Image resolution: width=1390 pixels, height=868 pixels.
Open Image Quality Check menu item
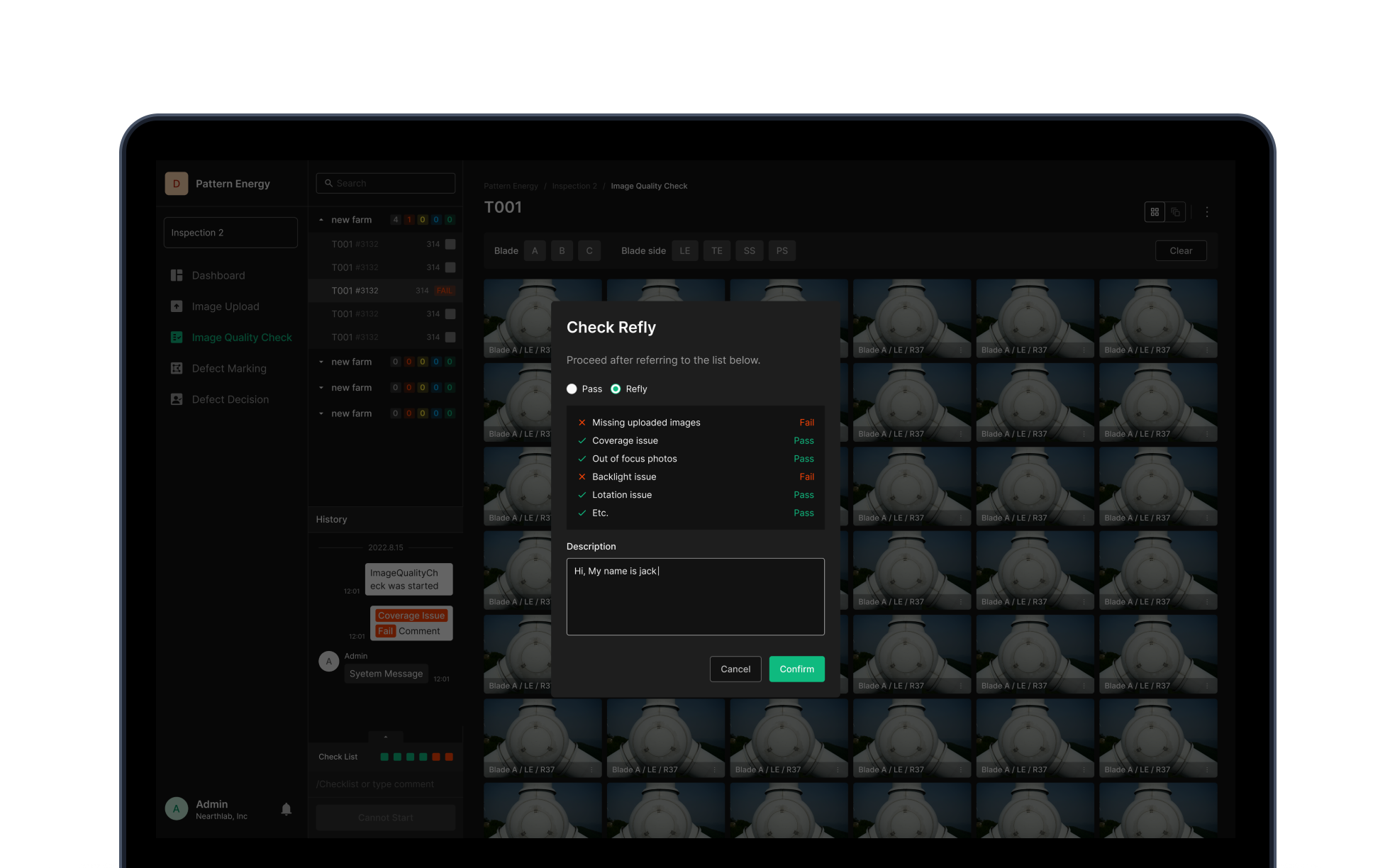pyautogui.click(x=241, y=338)
